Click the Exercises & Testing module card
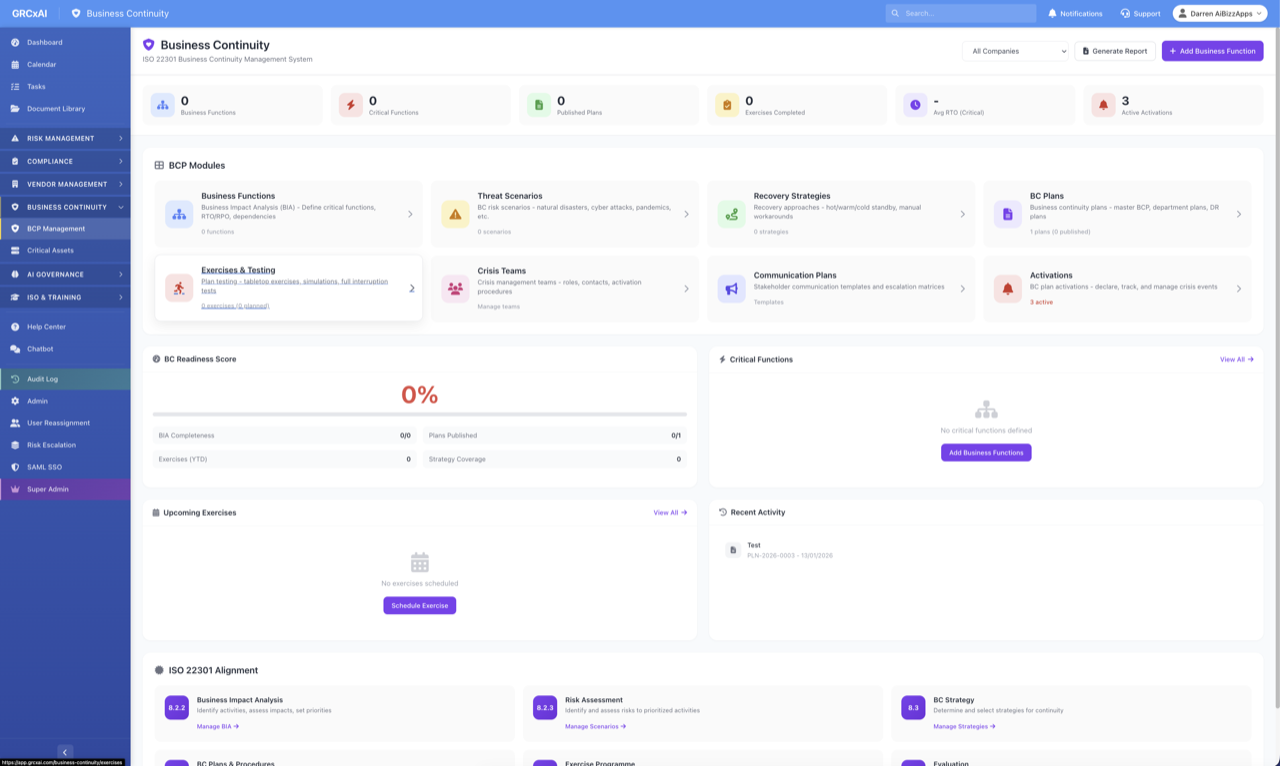 pyautogui.click(x=288, y=288)
